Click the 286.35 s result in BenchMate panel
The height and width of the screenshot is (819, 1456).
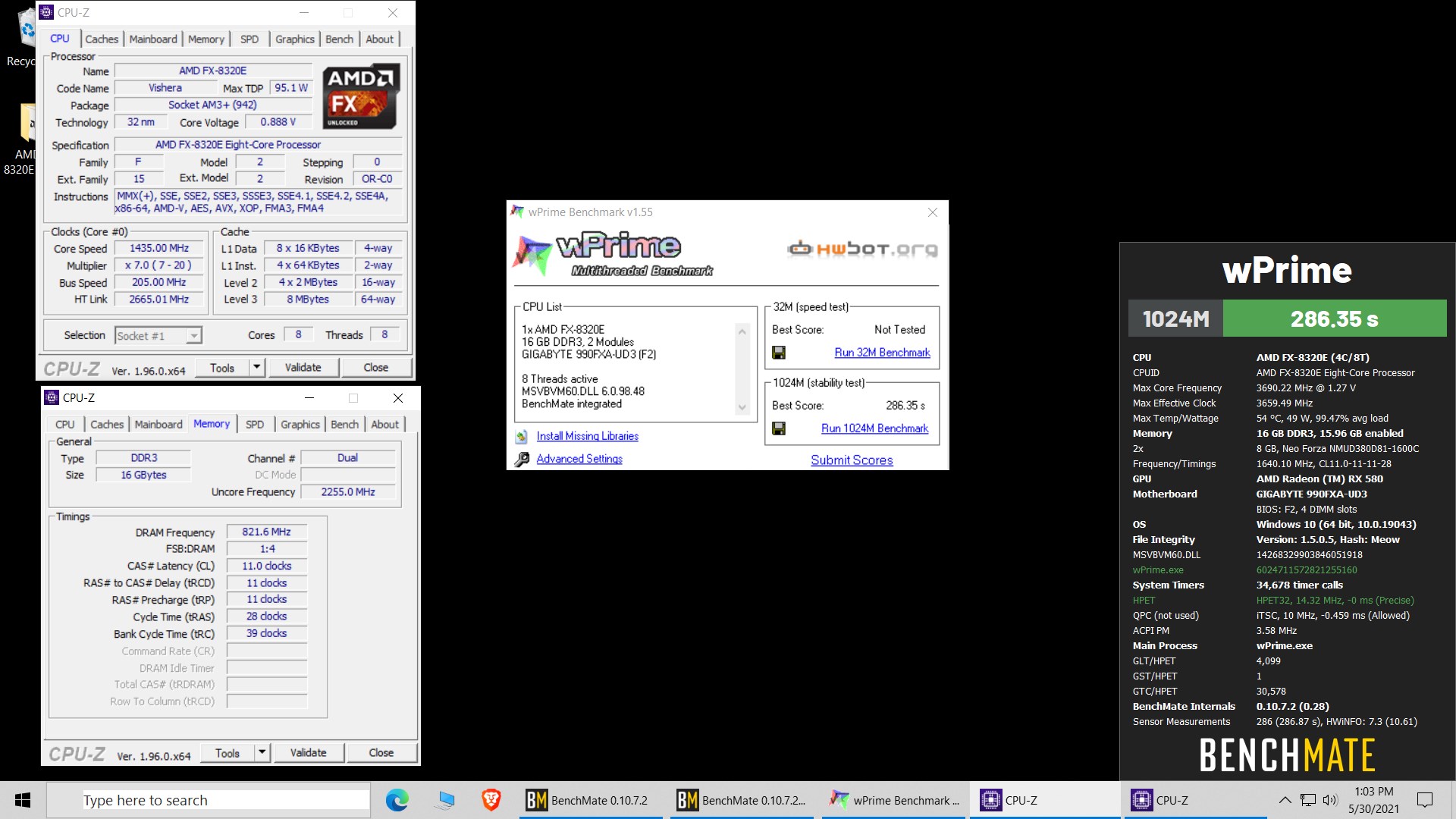coord(1335,318)
